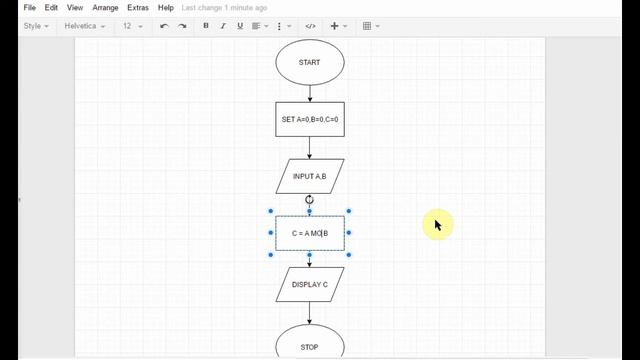Click the Redo arrow icon
This screenshot has height=360, width=640.
pyautogui.click(x=182, y=26)
